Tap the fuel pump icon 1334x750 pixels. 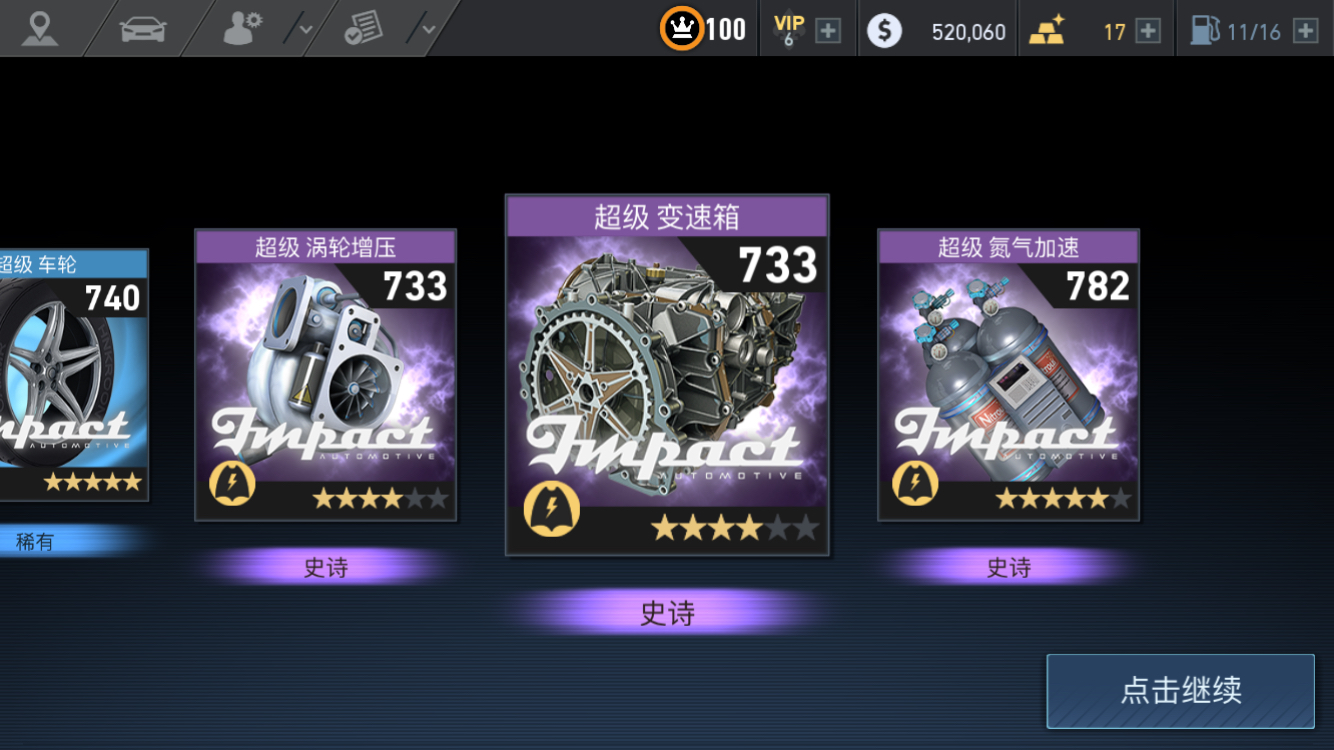pyautogui.click(x=1205, y=31)
